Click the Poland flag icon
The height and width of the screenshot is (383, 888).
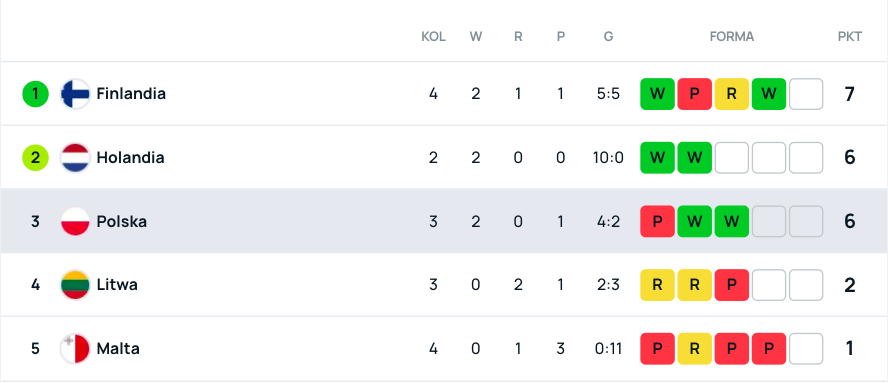[x=75, y=221]
